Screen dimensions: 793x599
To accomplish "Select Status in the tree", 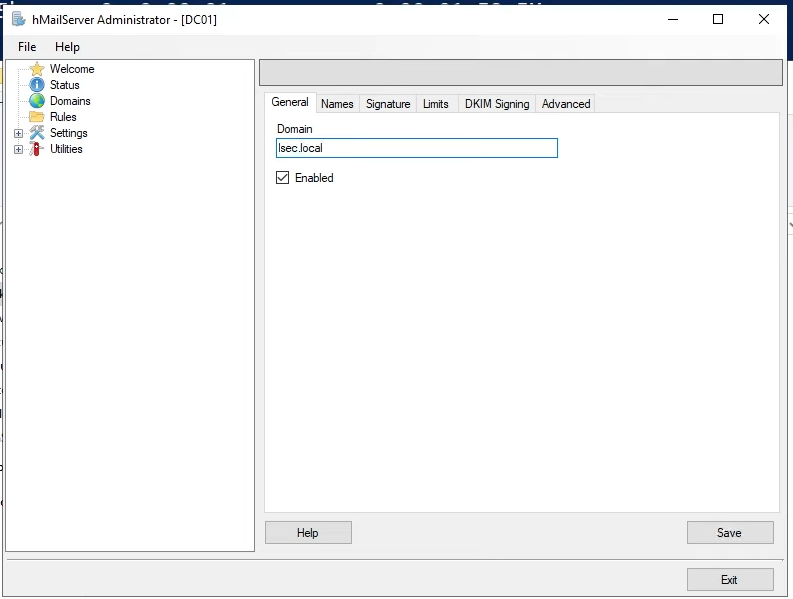I will click(65, 85).
